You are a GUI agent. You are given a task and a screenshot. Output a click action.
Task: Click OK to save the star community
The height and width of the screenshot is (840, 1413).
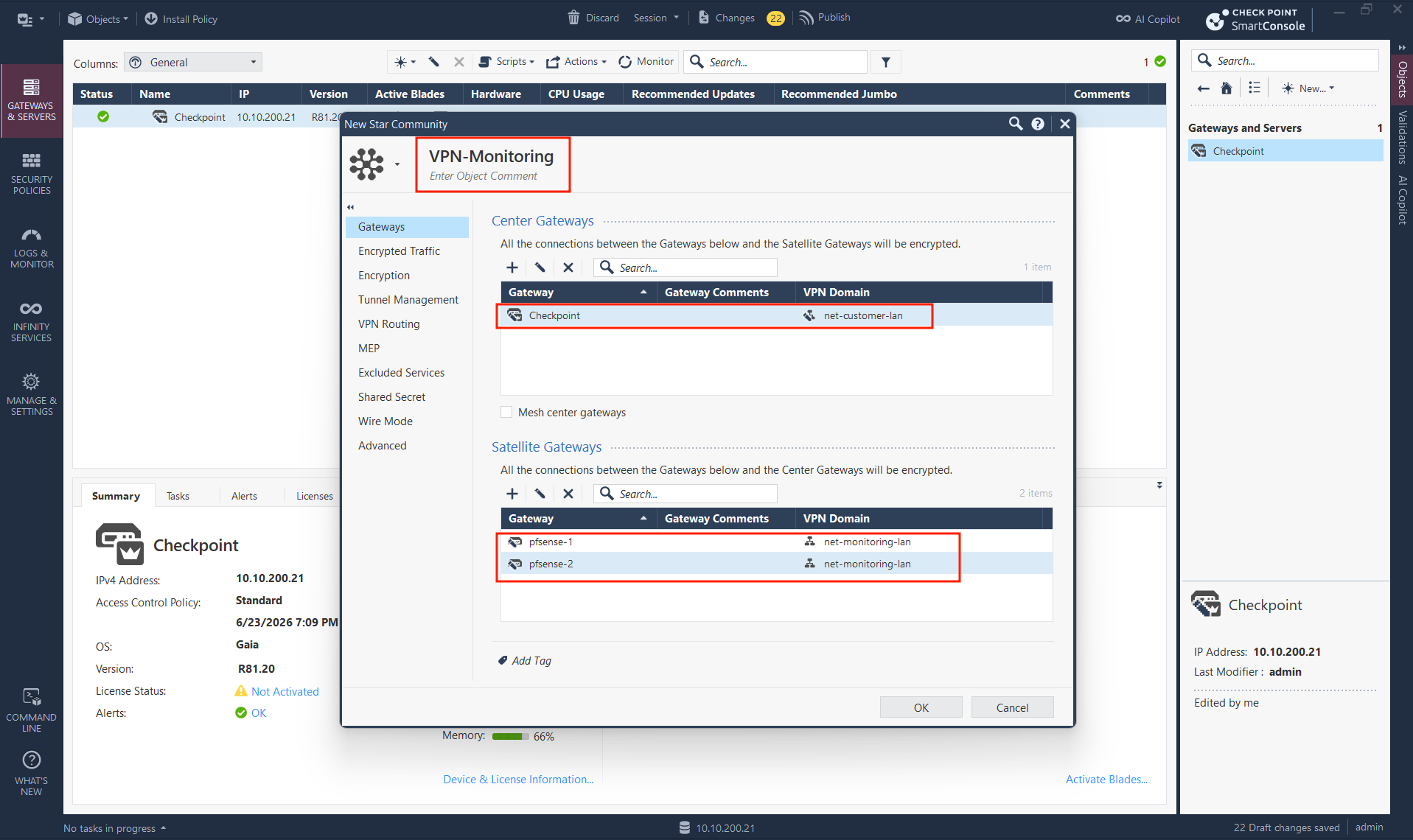(921, 707)
